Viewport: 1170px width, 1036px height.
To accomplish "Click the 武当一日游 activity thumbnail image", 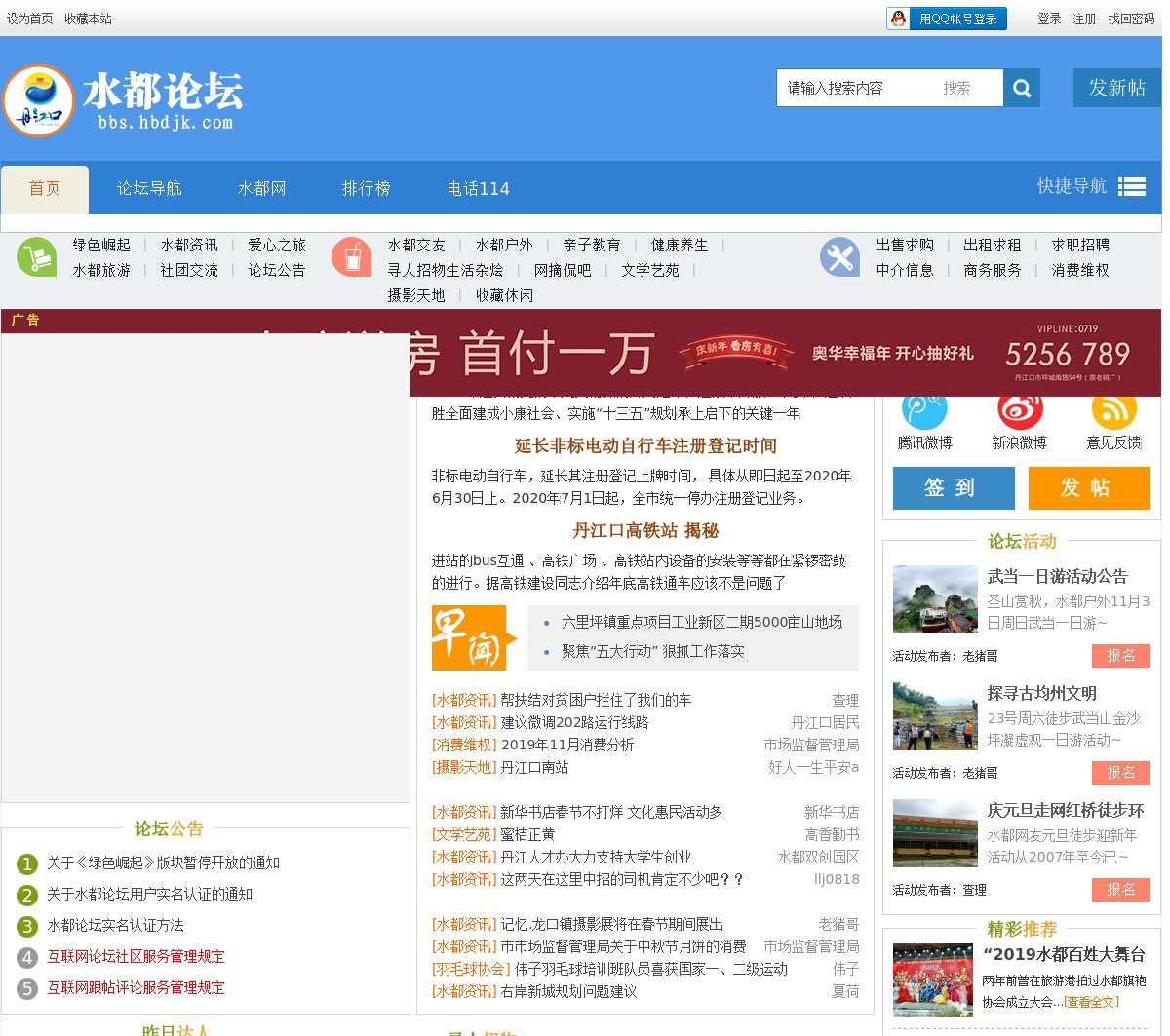I will [x=934, y=599].
